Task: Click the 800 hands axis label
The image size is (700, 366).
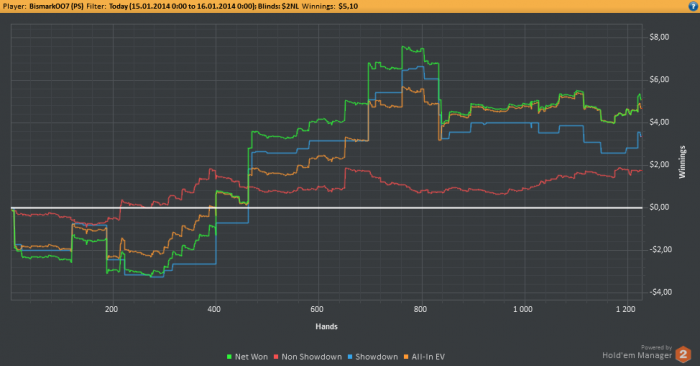Action: click(x=420, y=309)
